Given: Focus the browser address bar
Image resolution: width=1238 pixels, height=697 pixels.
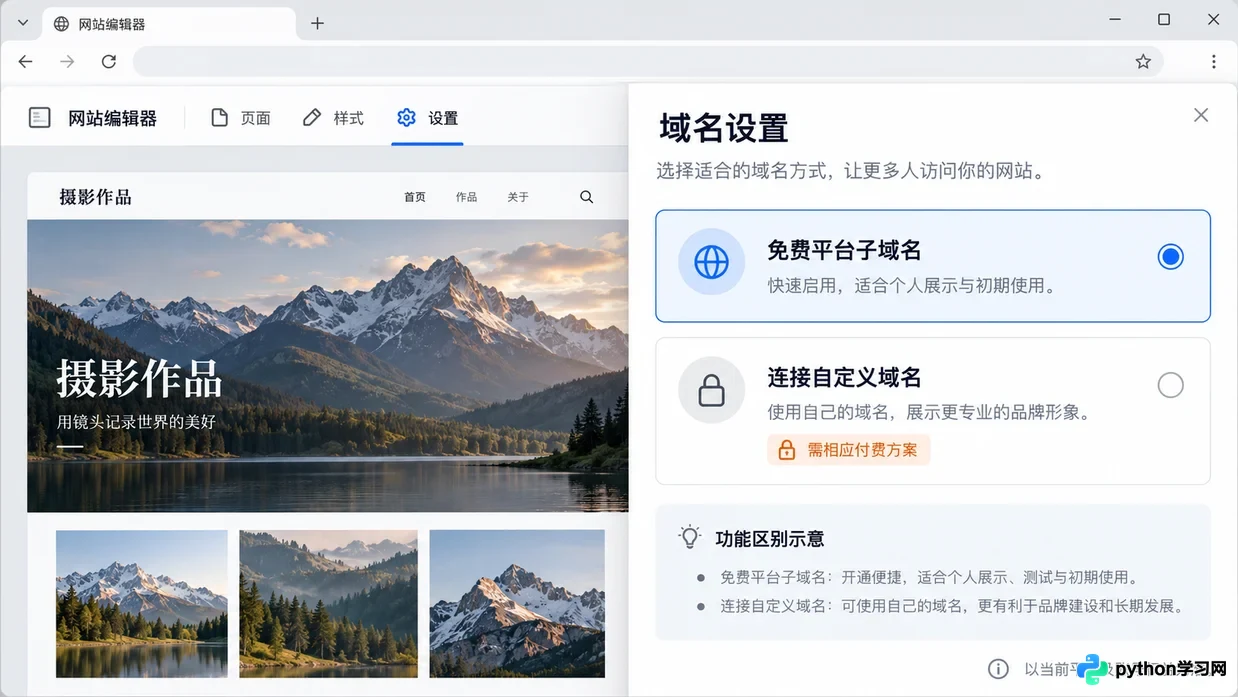Looking at the screenshot, I should [648, 62].
